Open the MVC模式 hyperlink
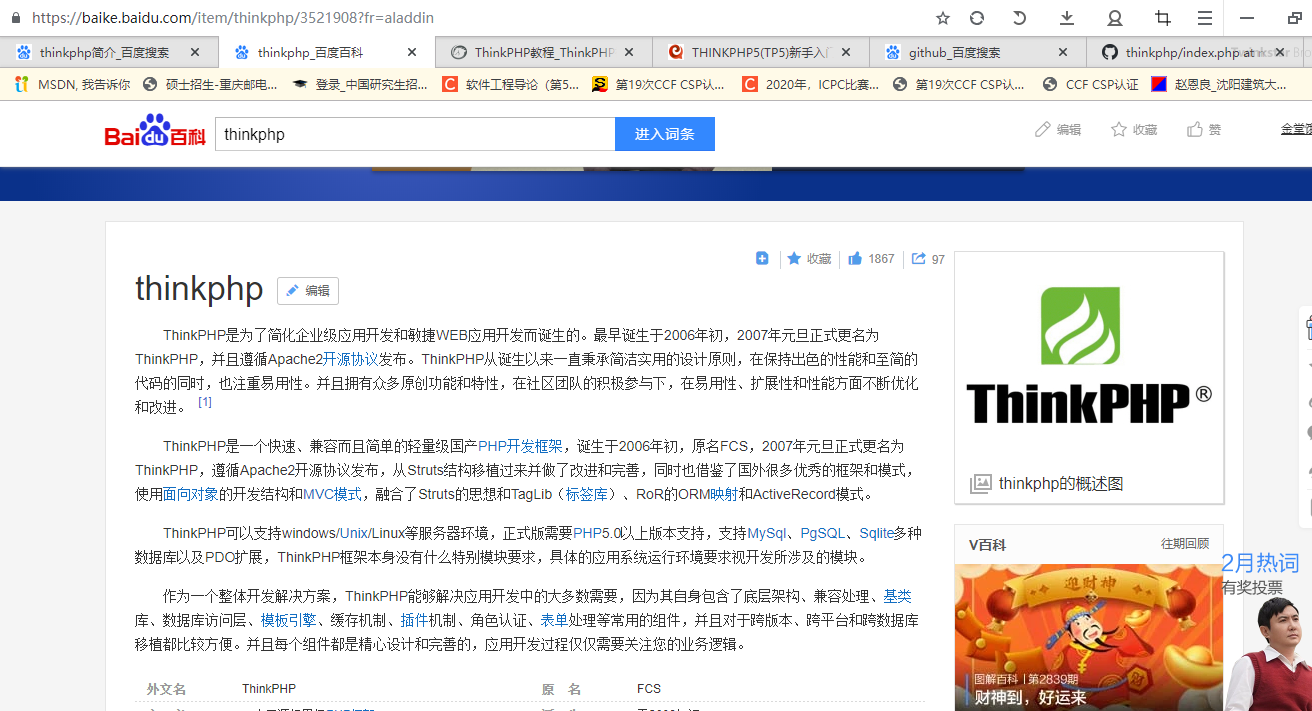1312x711 pixels. tap(332, 494)
